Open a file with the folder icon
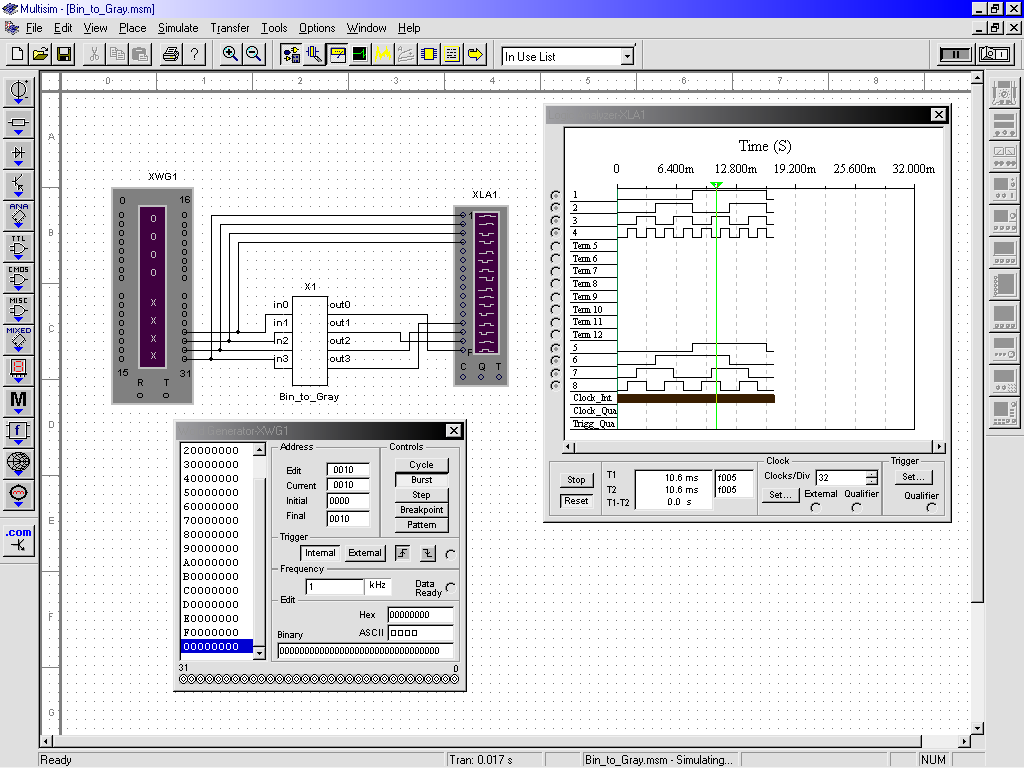1024x768 pixels. pos(40,54)
